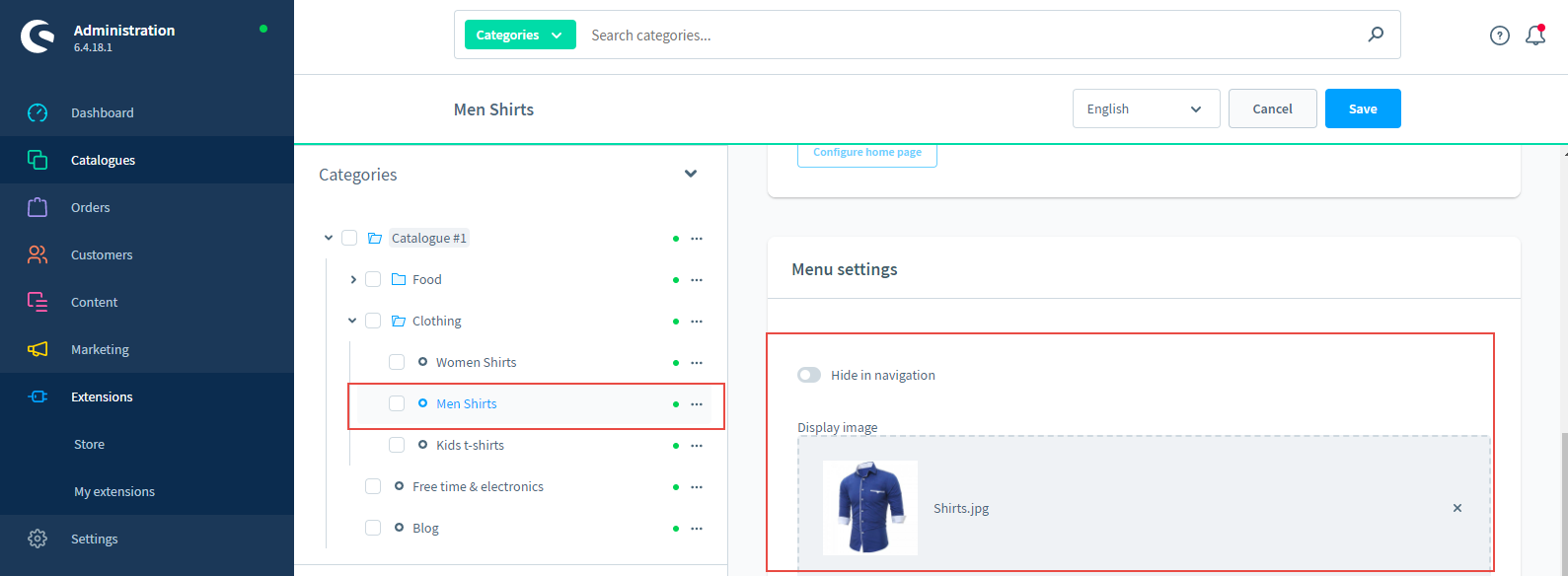
Task: Collapse the Categories panel chevron
Action: pos(691,174)
